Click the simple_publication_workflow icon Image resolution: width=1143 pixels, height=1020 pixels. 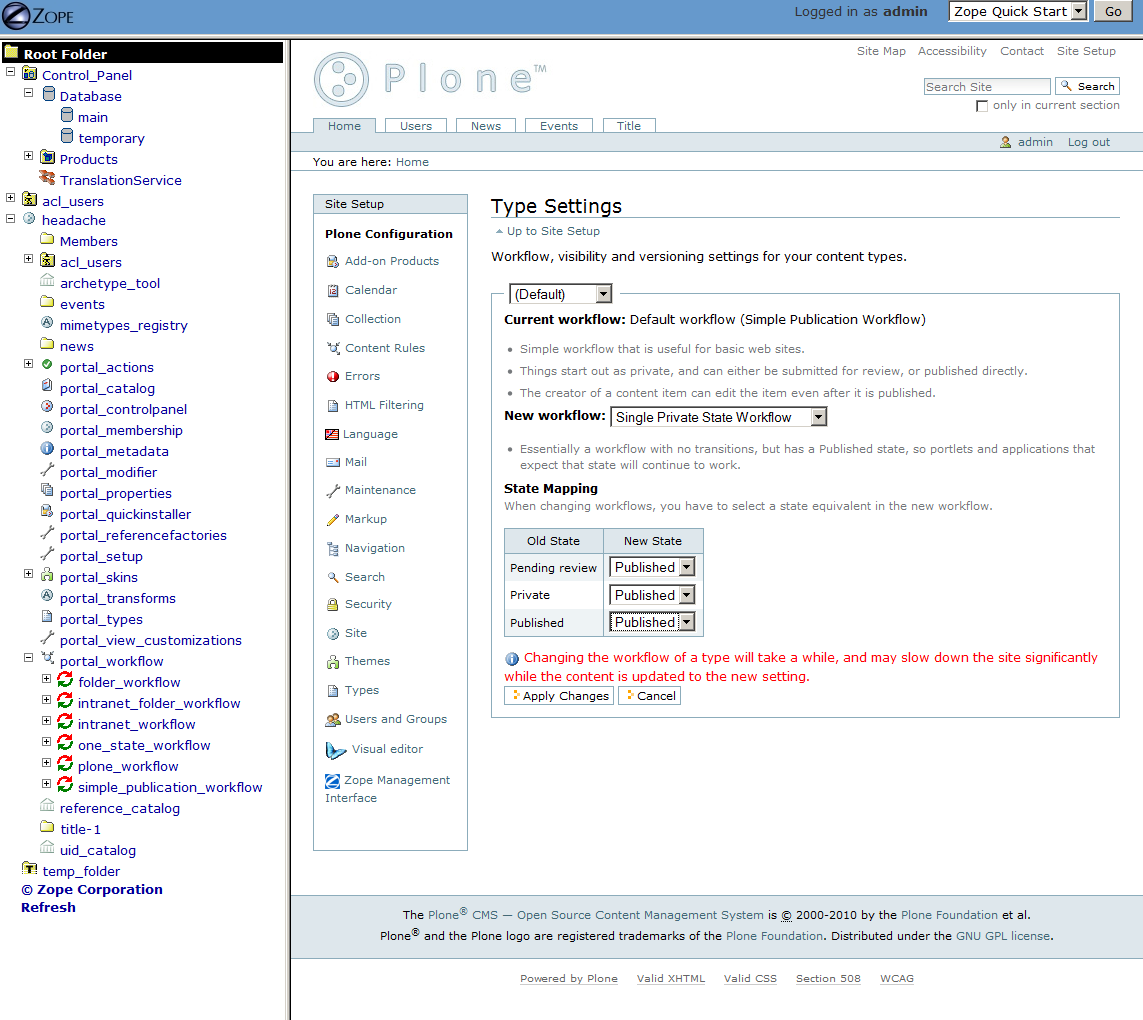coord(65,785)
